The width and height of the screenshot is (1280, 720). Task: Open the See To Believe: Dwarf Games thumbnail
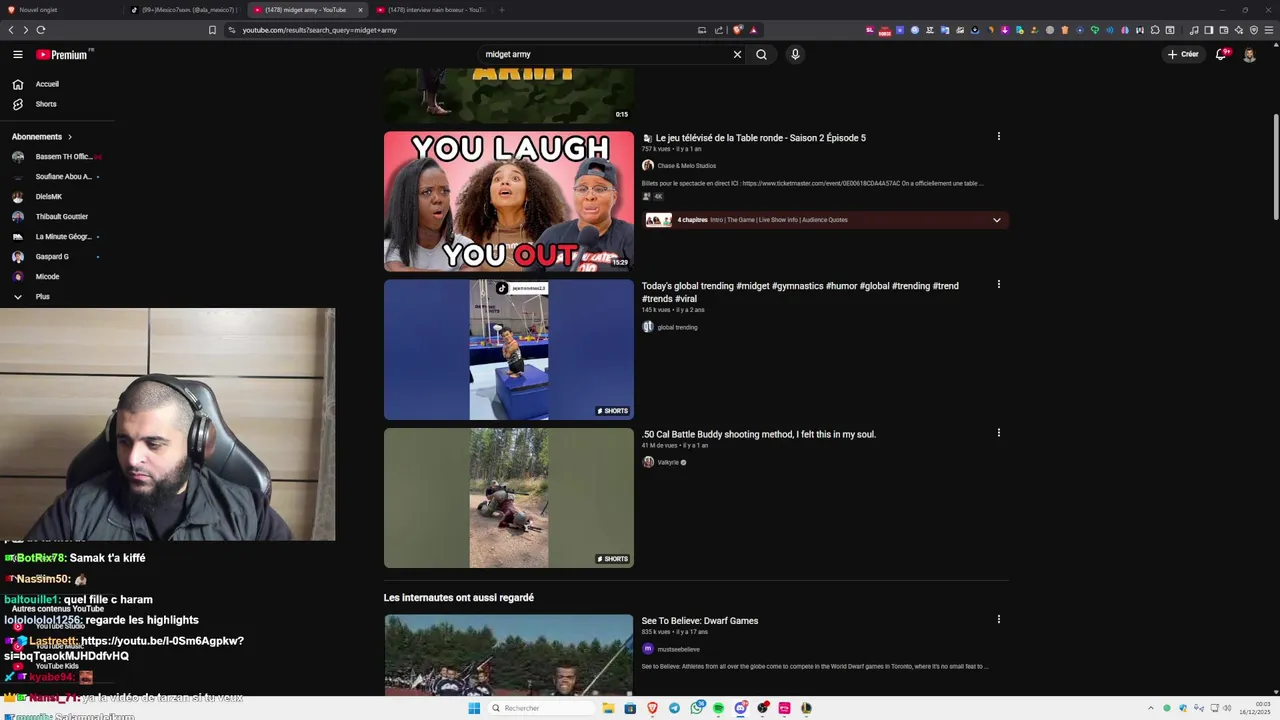pyautogui.click(x=509, y=655)
